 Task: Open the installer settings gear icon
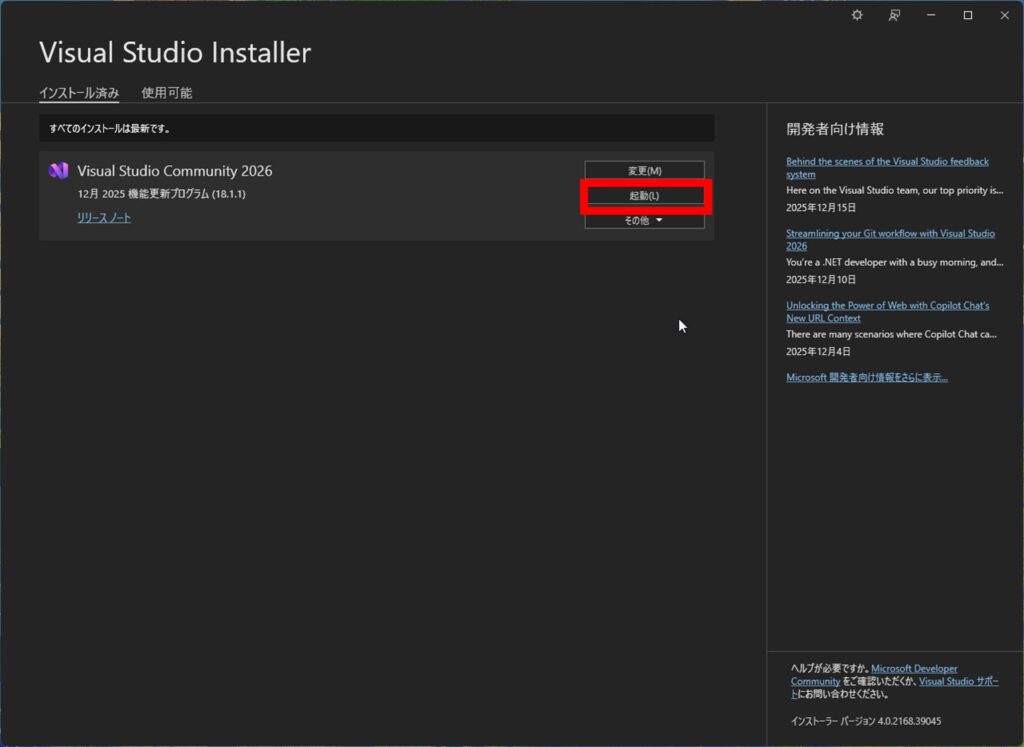click(x=856, y=15)
